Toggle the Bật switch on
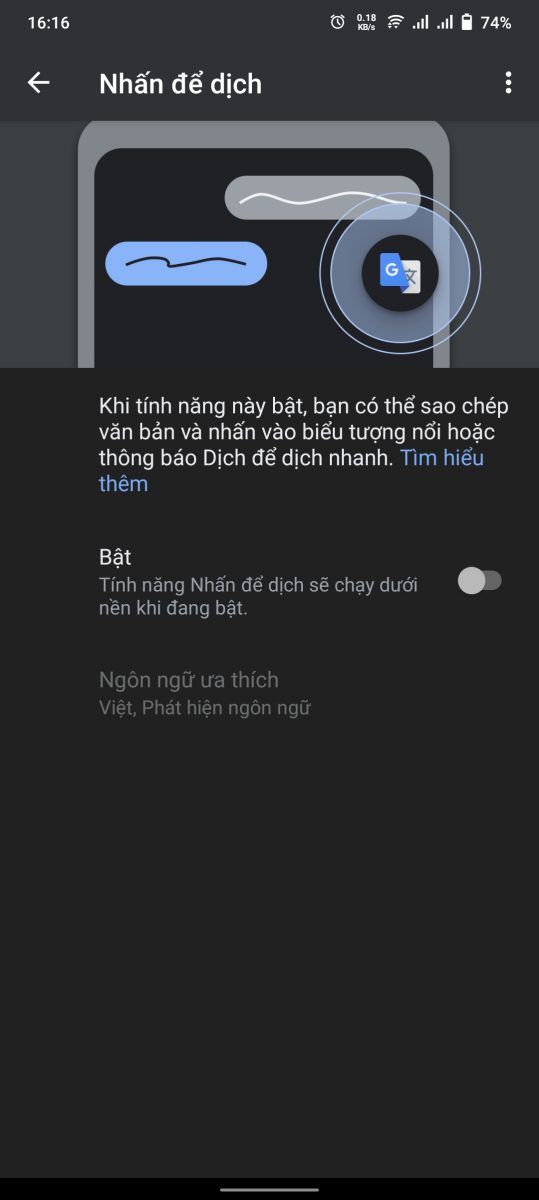The height and width of the screenshot is (1200, 539). point(480,581)
